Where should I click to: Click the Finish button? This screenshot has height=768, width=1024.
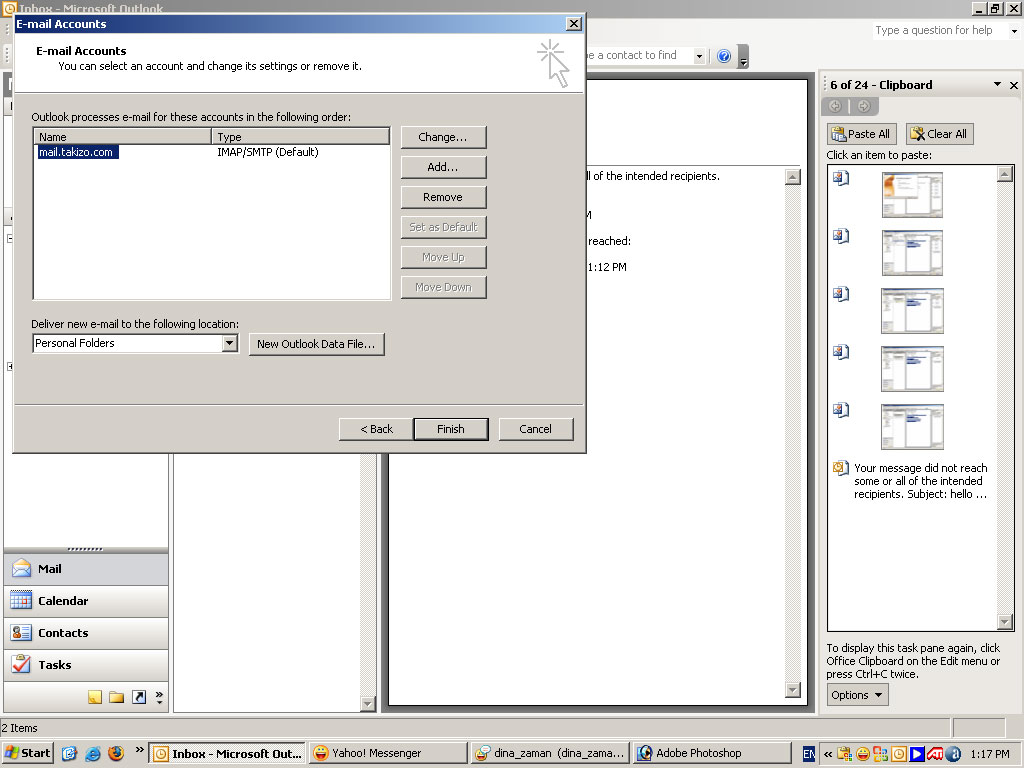[x=451, y=429]
